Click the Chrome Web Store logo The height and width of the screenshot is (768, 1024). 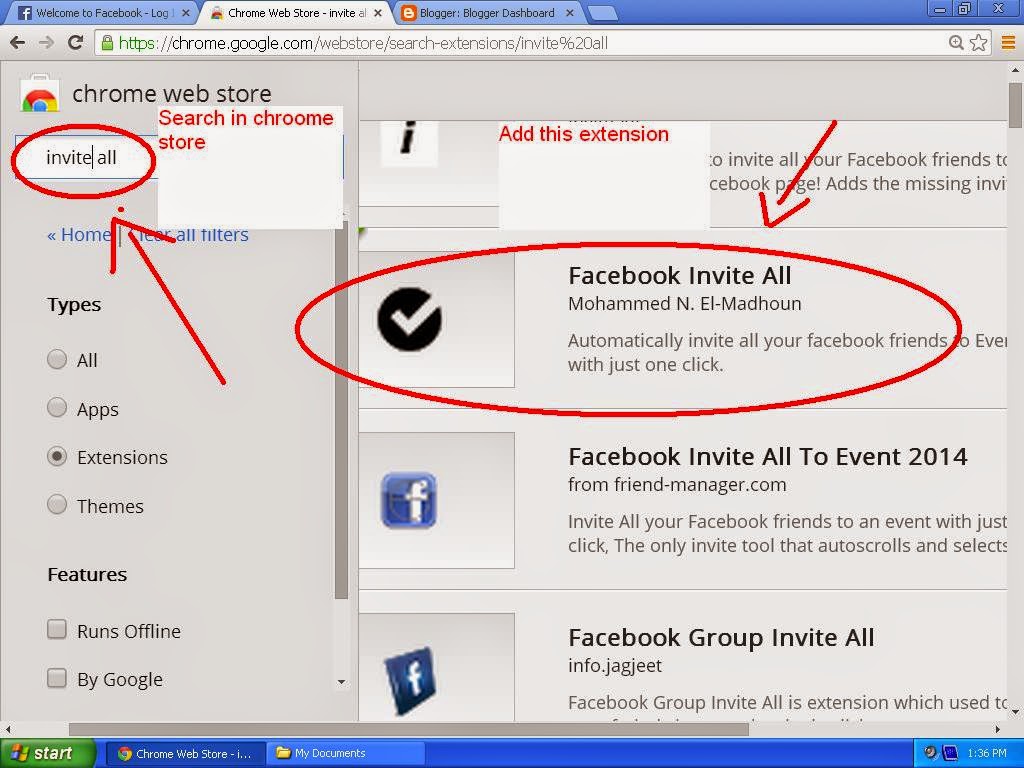point(40,94)
